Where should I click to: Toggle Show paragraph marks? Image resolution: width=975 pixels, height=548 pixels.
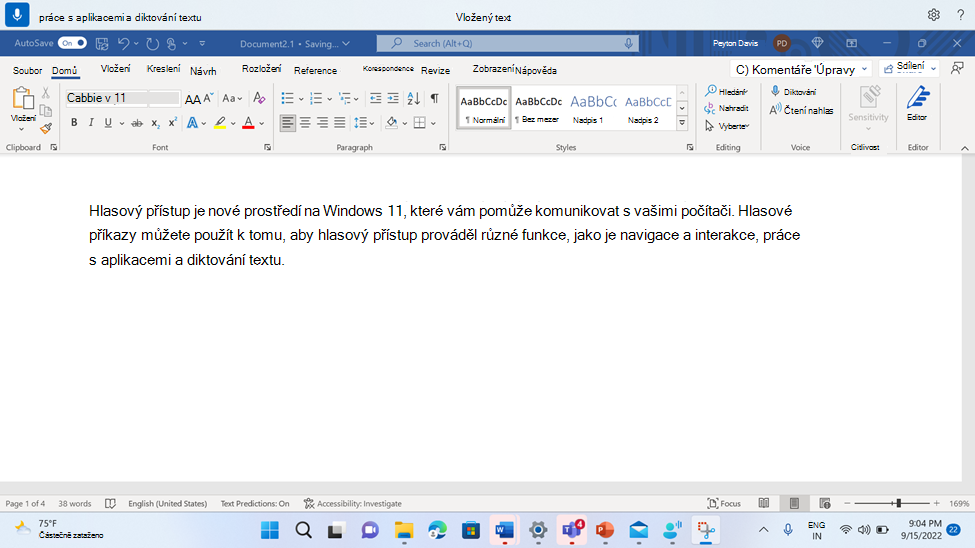[x=435, y=98]
